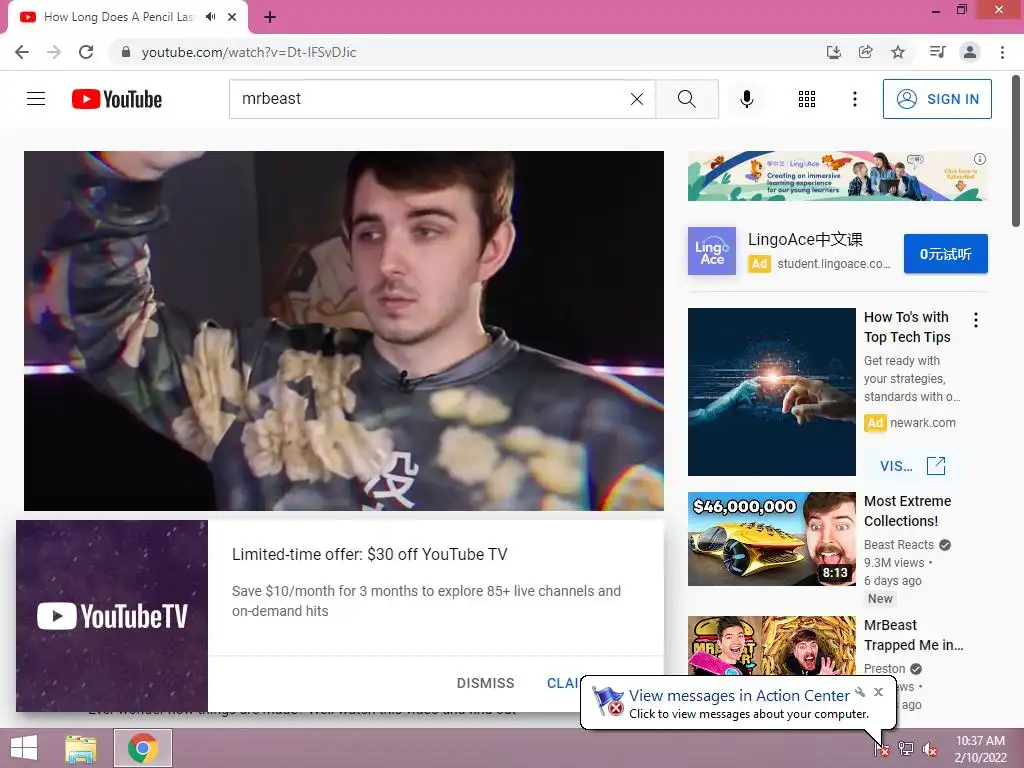Open the ad info icon on banner

coord(980,159)
